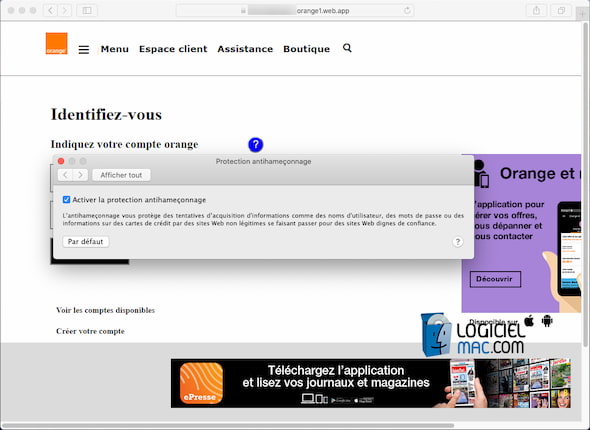The height and width of the screenshot is (430, 590).
Task: Click Safari back button
Action: pos(50,11)
